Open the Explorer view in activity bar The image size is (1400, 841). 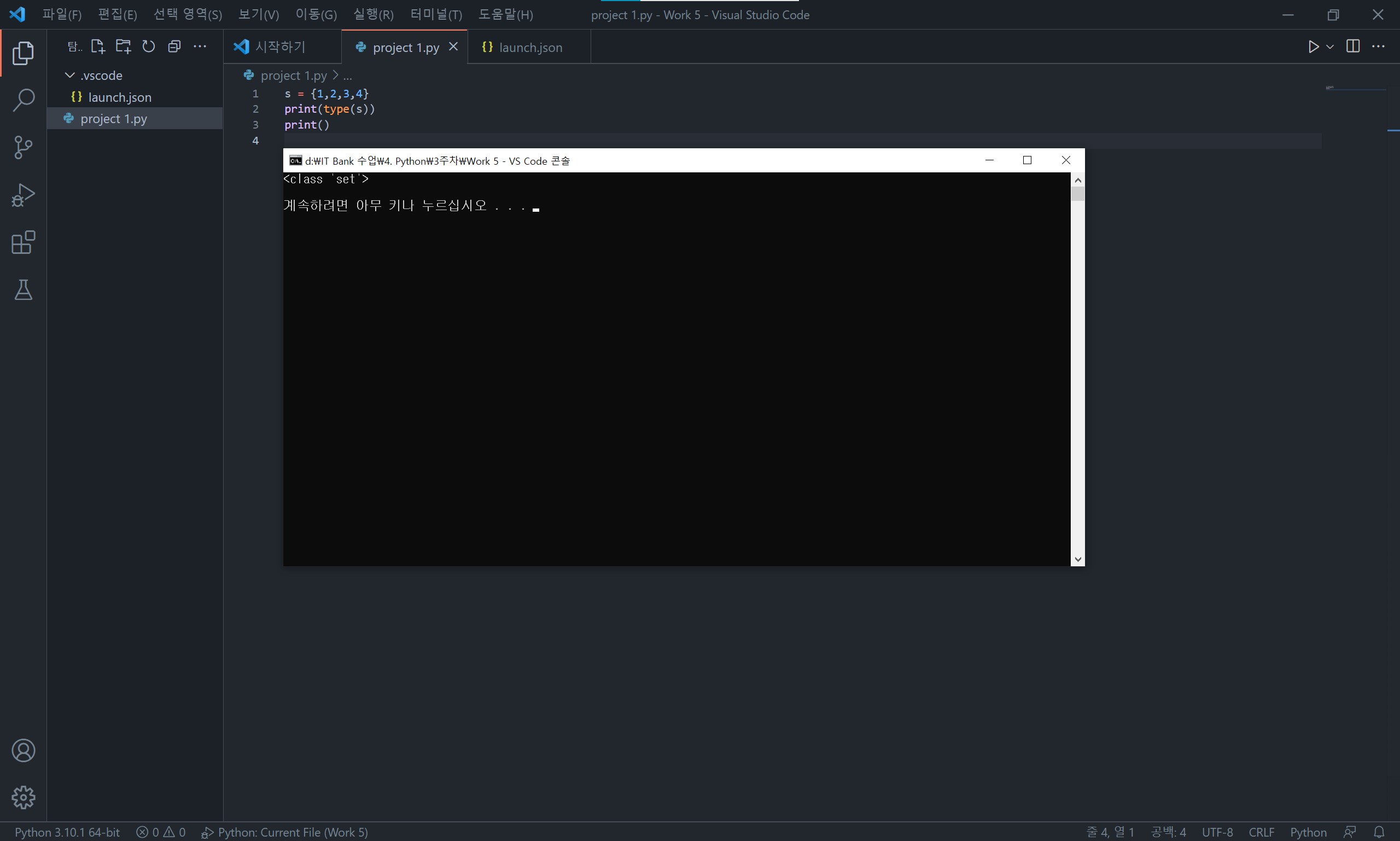pos(23,53)
